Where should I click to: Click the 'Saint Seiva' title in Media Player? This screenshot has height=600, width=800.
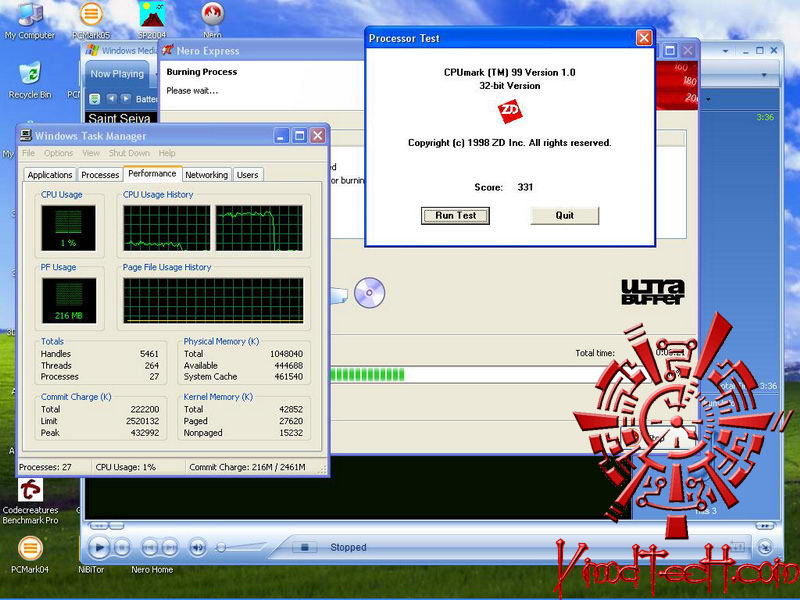(x=119, y=118)
